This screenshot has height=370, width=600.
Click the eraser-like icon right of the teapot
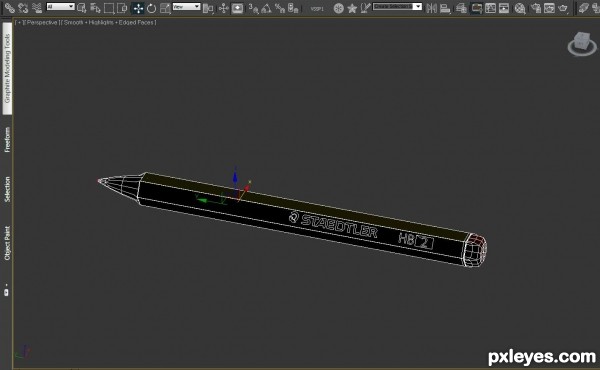pos(584,8)
